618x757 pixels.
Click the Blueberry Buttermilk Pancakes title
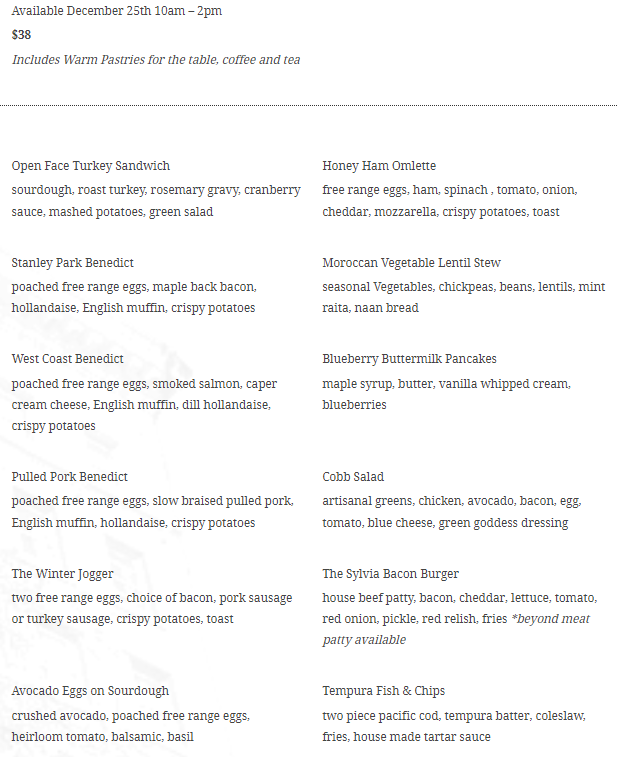click(x=409, y=359)
